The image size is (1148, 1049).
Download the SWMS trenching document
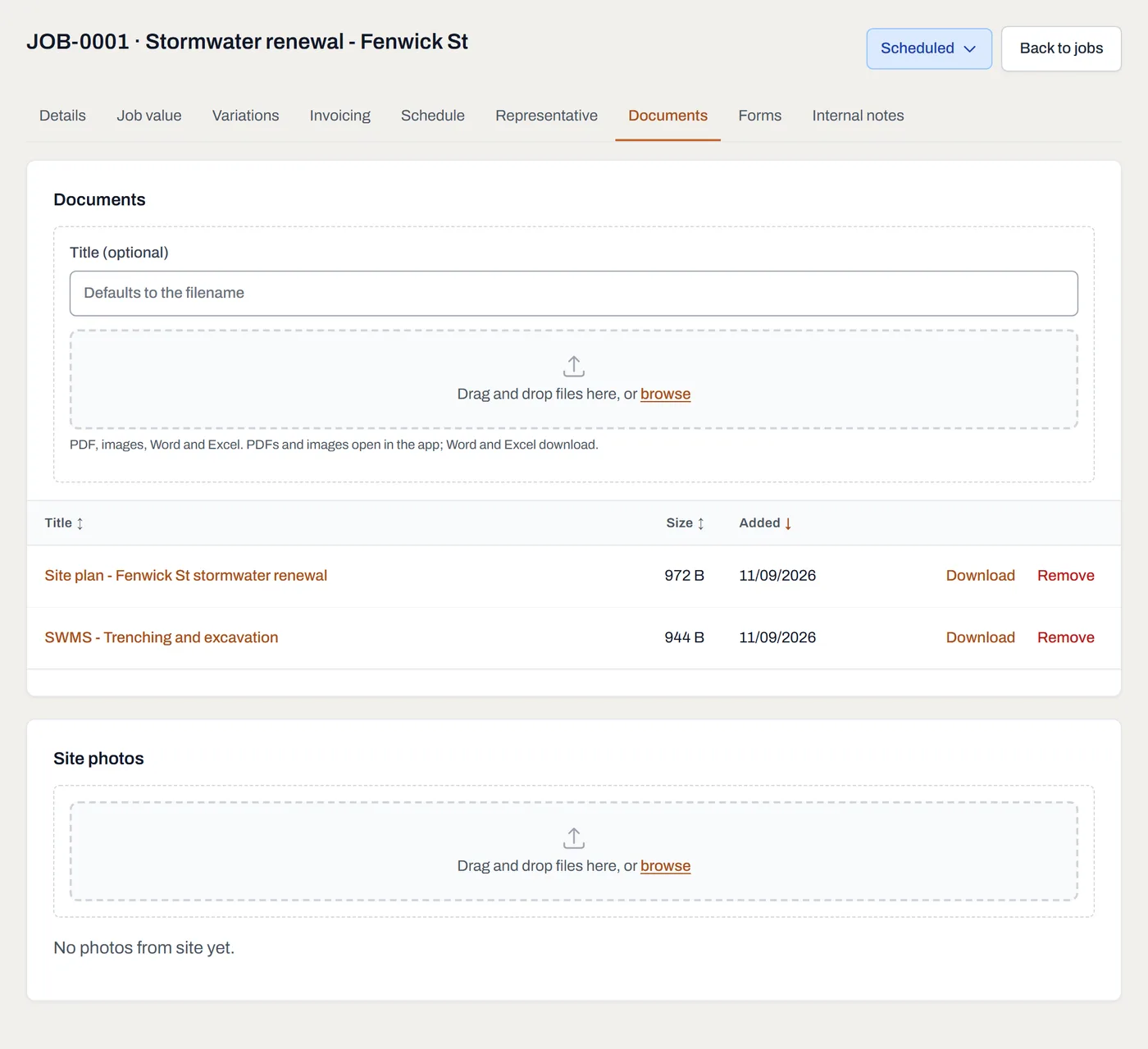click(x=981, y=637)
